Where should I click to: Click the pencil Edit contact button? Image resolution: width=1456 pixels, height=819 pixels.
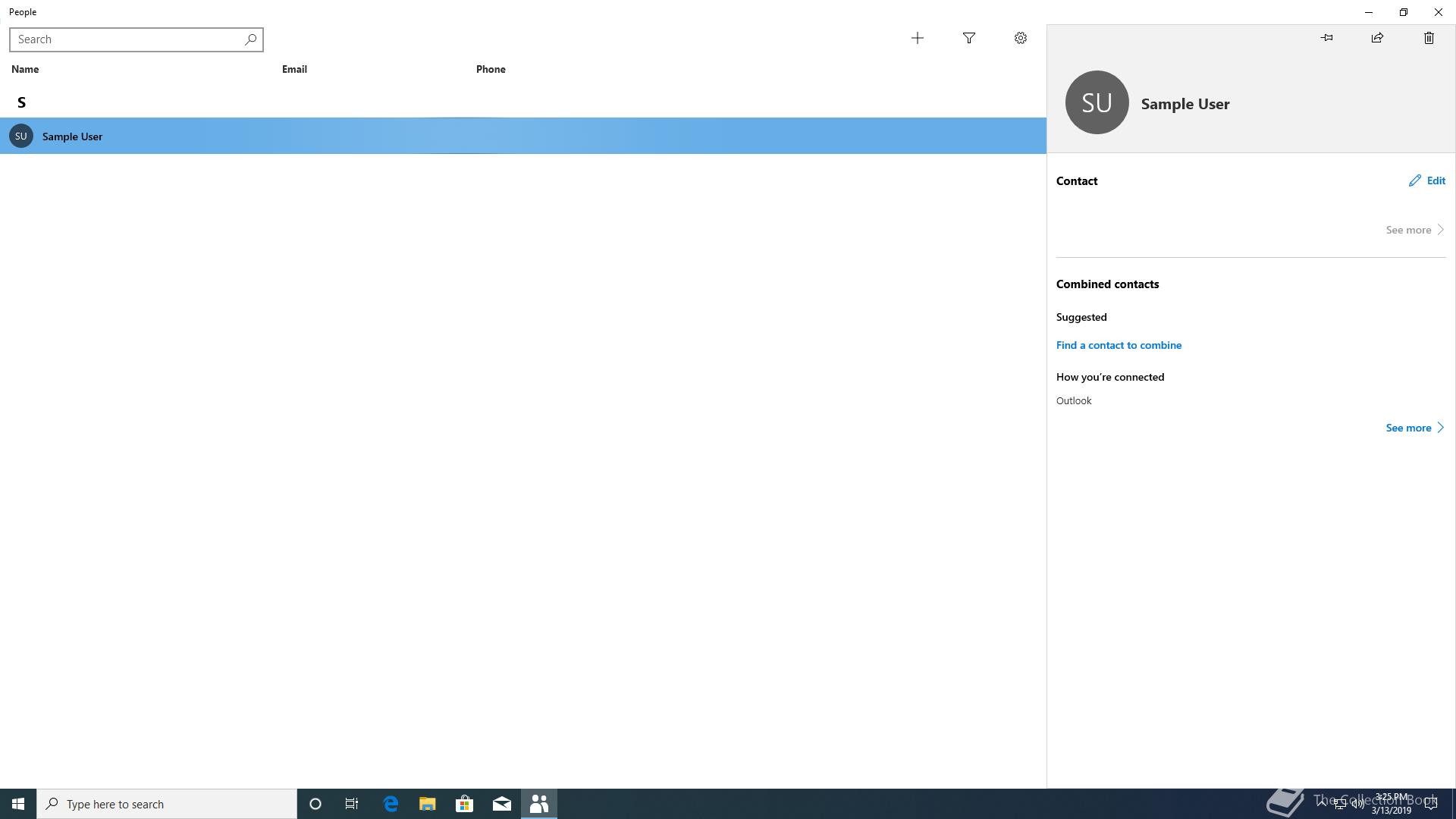pos(1427,180)
